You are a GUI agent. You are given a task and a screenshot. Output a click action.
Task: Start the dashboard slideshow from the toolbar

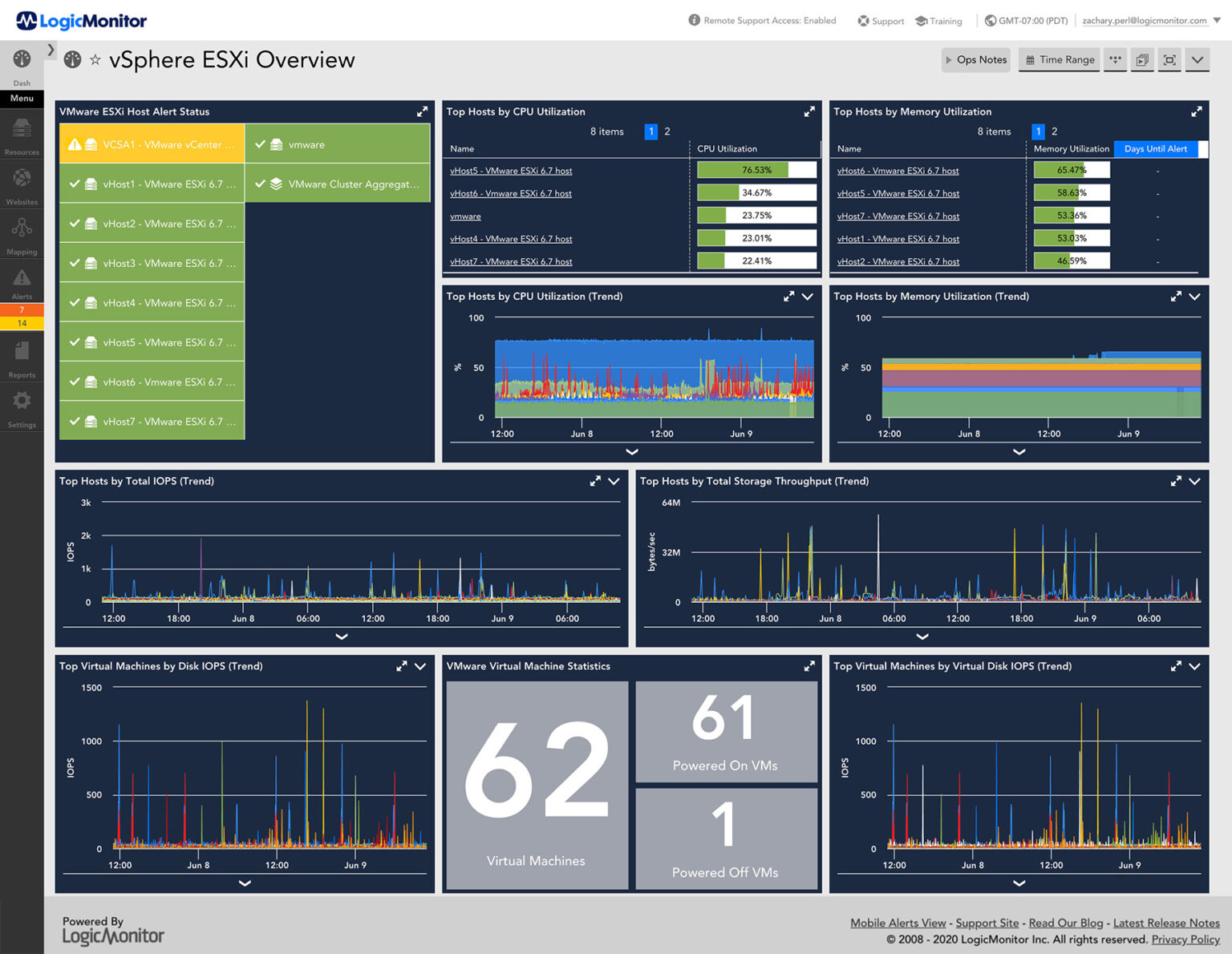click(1142, 59)
